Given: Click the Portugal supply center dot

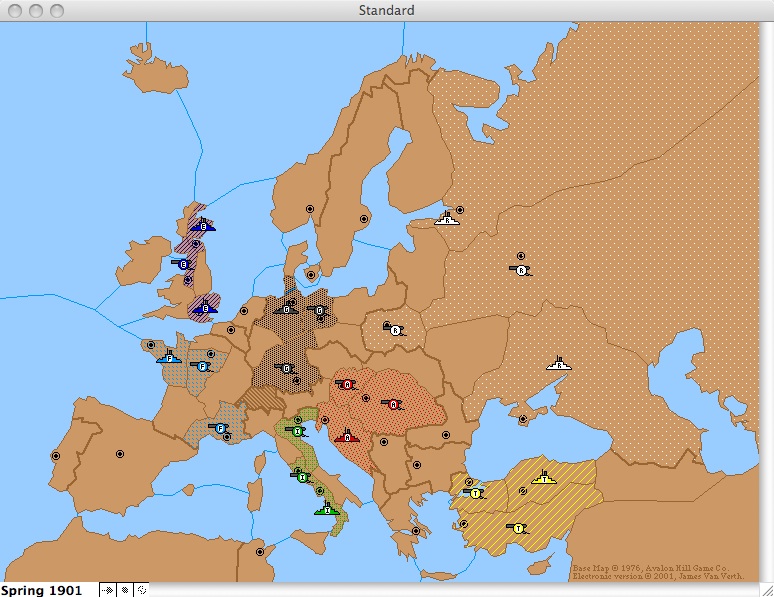Looking at the screenshot, I should coord(56,456).
